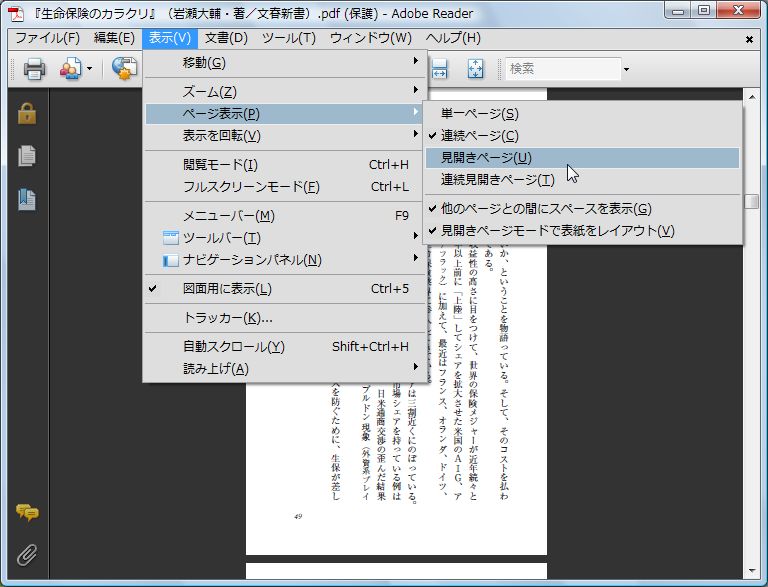This screenshot has height=587, width=768.
Task: Click the fit full page icon
Action: [x=475, y=69]
